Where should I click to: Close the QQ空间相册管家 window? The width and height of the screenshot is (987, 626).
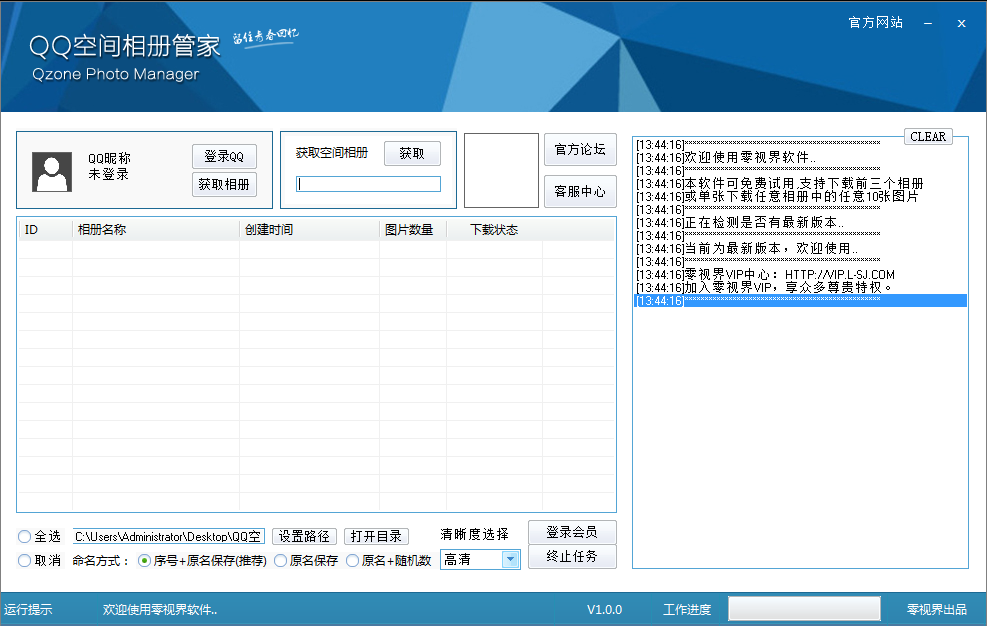(961, 23)
